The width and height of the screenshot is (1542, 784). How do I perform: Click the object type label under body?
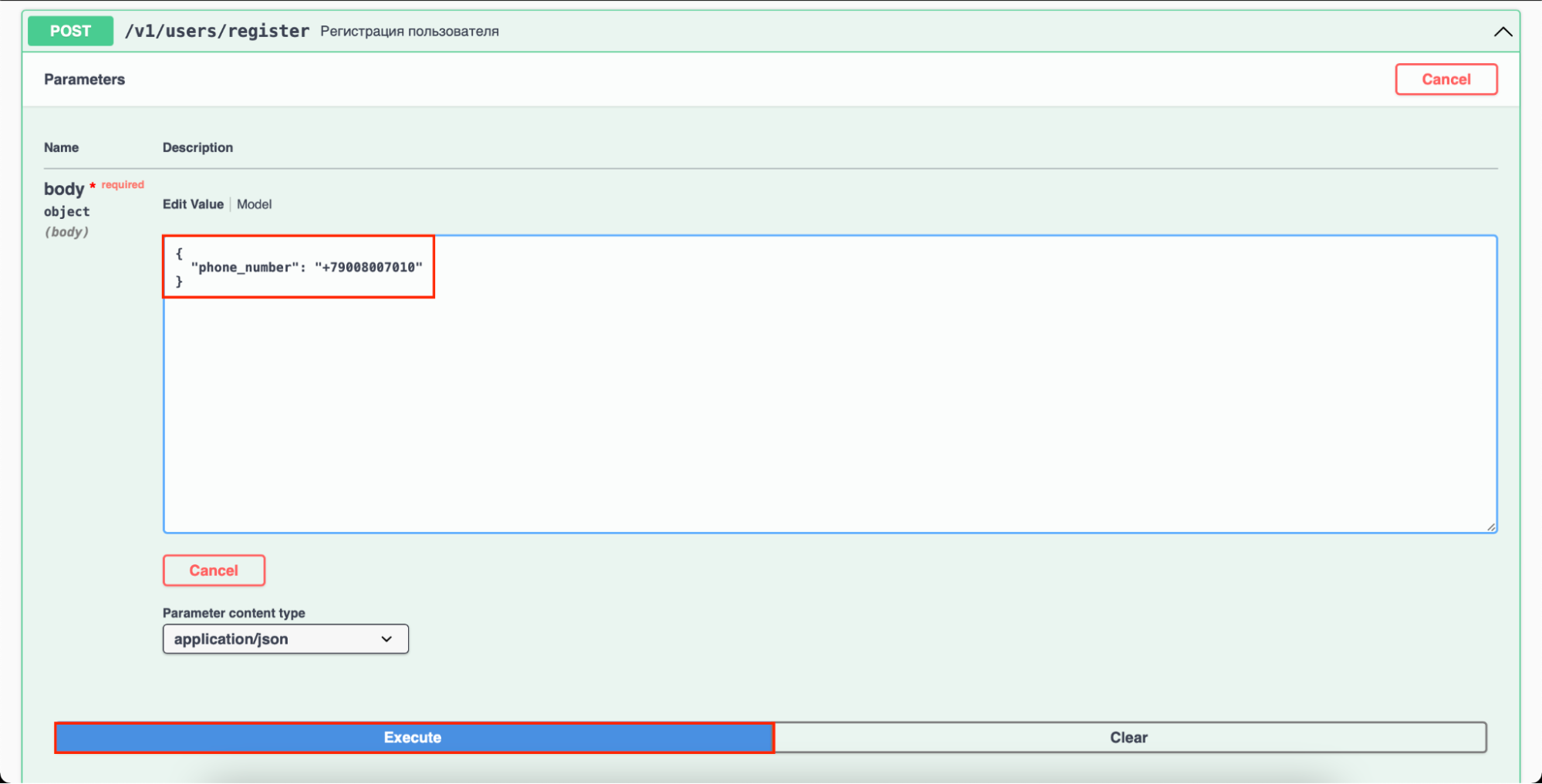[67, 211]
